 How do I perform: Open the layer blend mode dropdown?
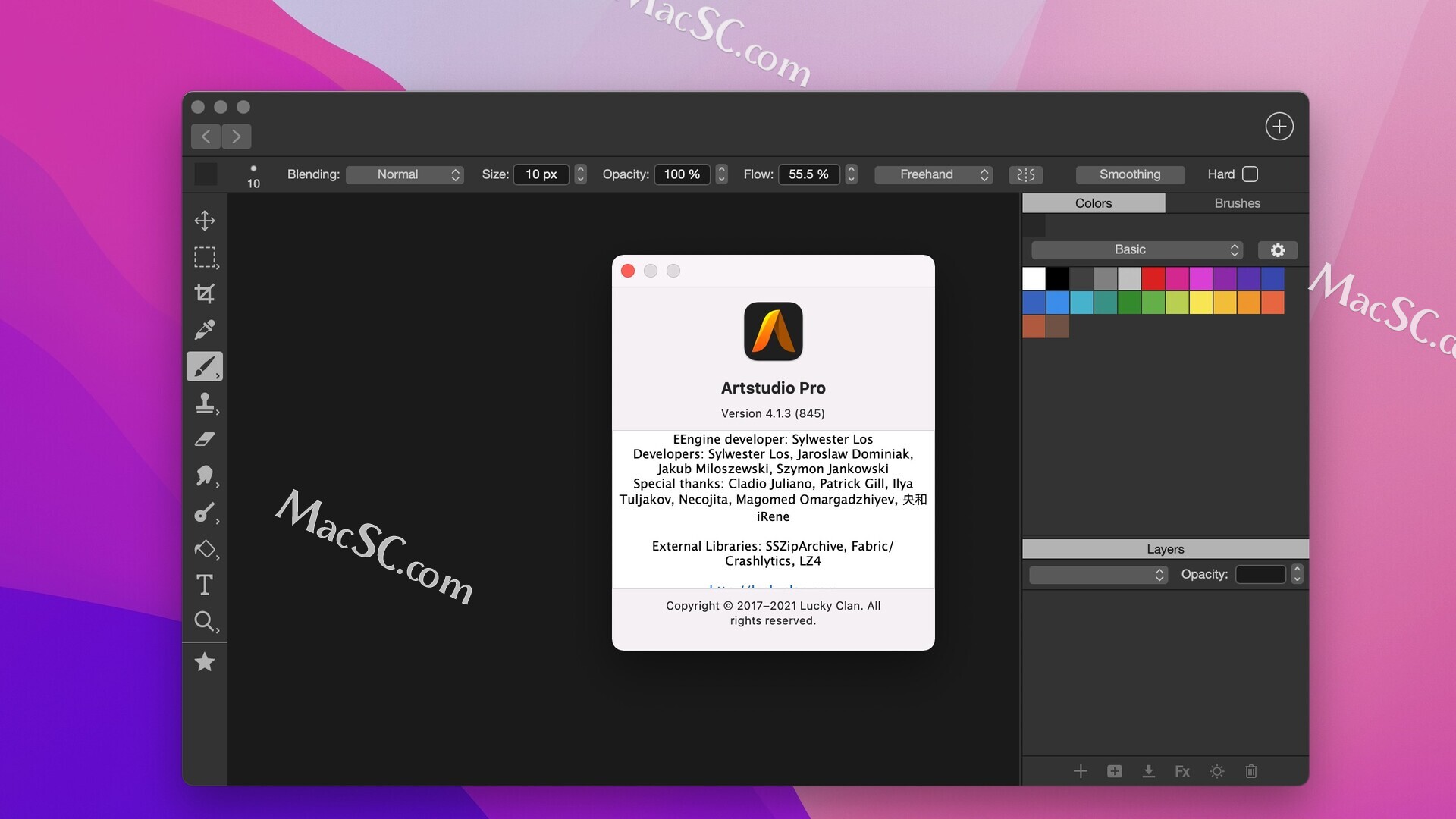coord(1098,575)
